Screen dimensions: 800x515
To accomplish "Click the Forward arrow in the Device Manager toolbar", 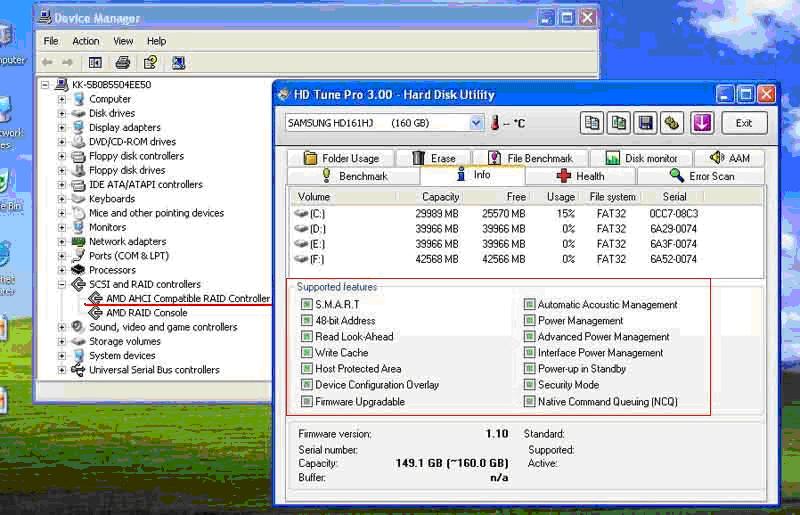I will coord(67,62).
